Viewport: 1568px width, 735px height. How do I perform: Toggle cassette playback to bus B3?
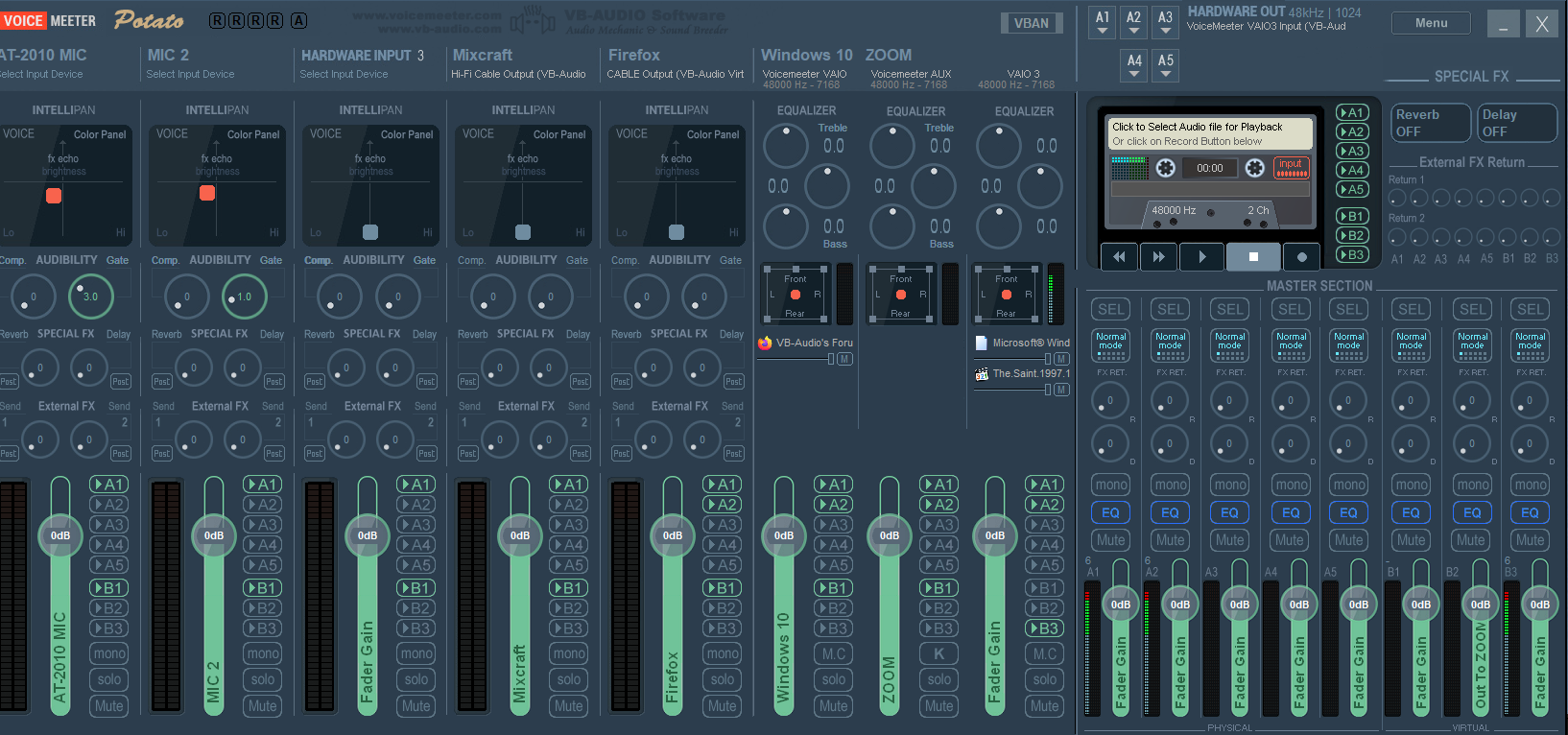[1352, 254]
